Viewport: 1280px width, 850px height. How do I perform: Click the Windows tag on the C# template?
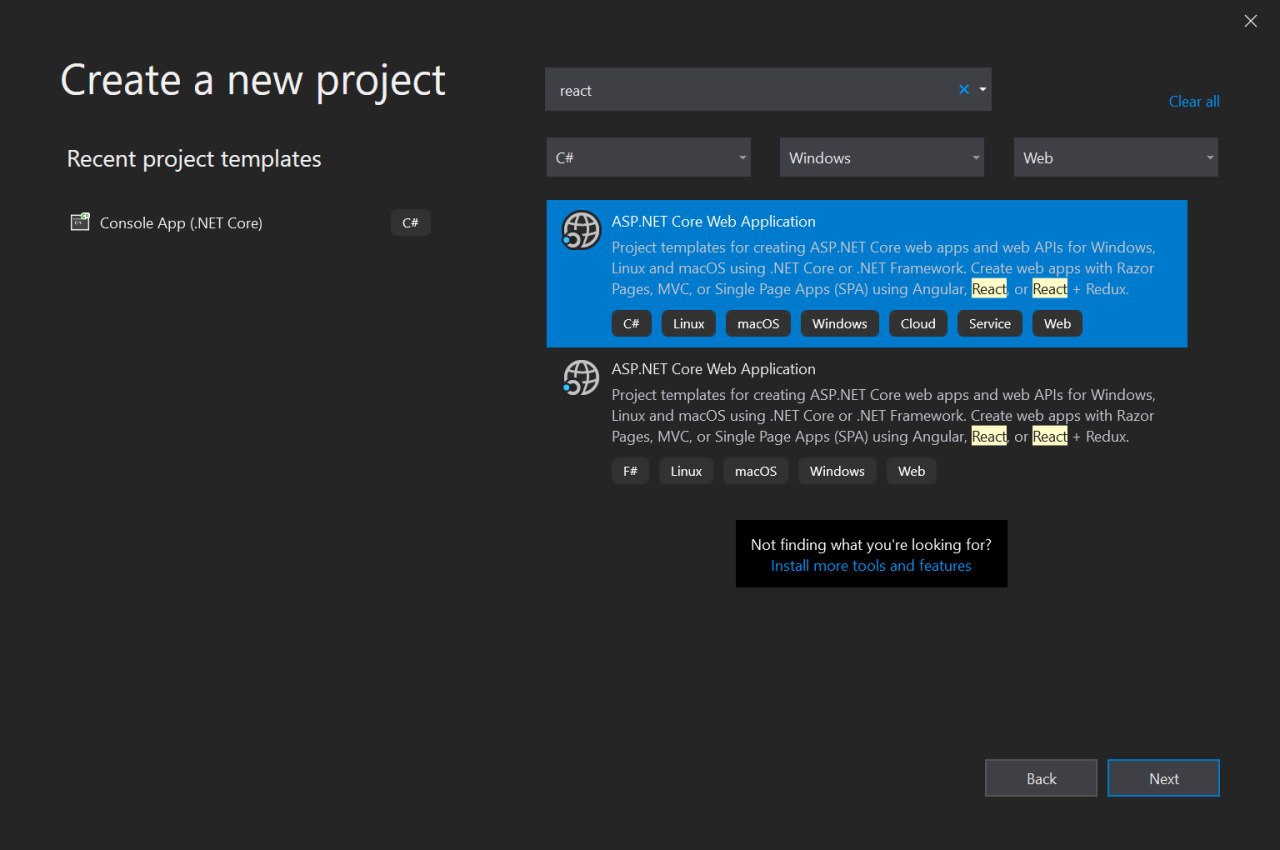click(x=840, y=323)
